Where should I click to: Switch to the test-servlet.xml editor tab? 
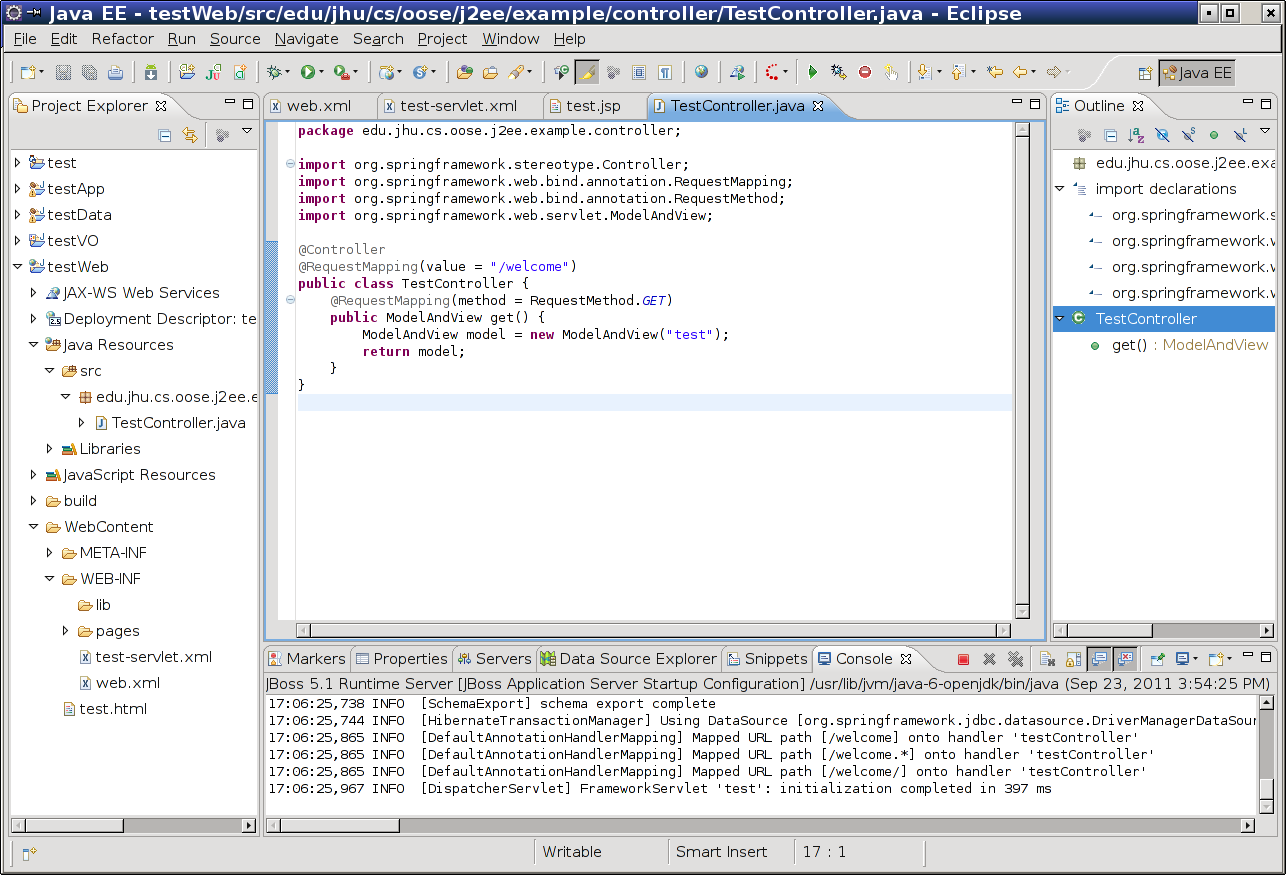point(459,106)
